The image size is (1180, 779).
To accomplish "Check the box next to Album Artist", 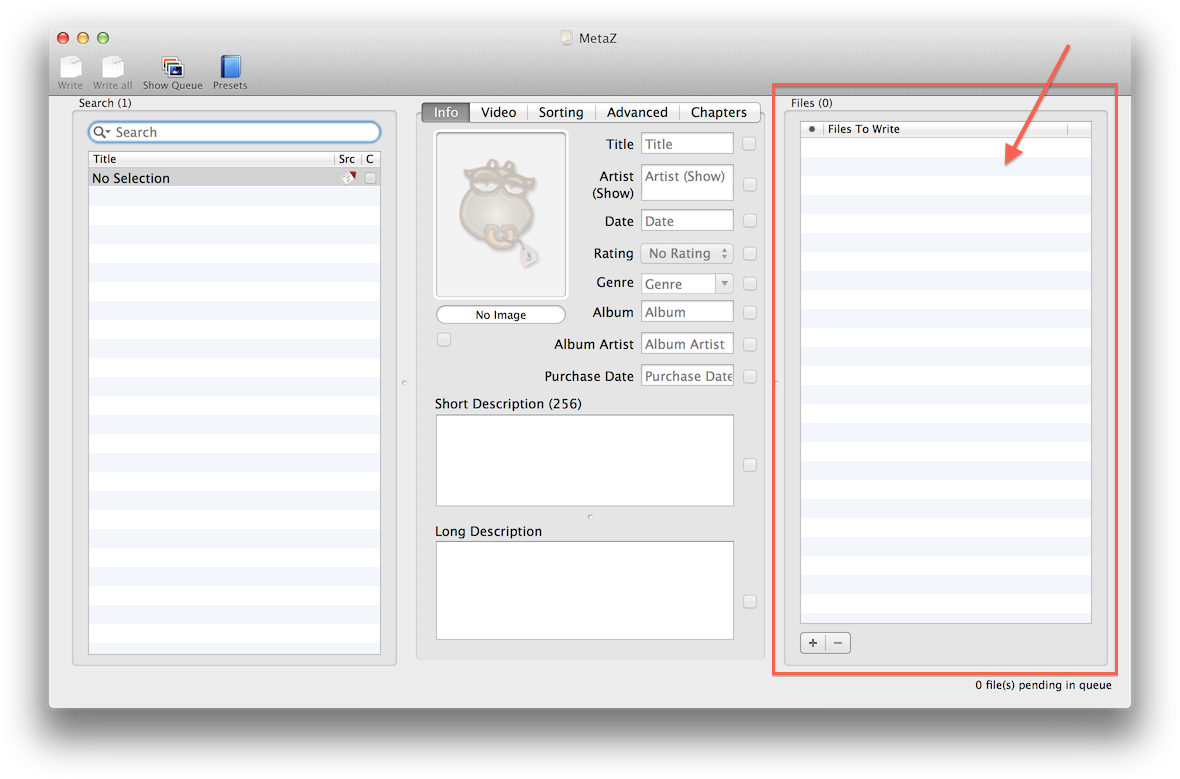I will [x=749, y=344].
